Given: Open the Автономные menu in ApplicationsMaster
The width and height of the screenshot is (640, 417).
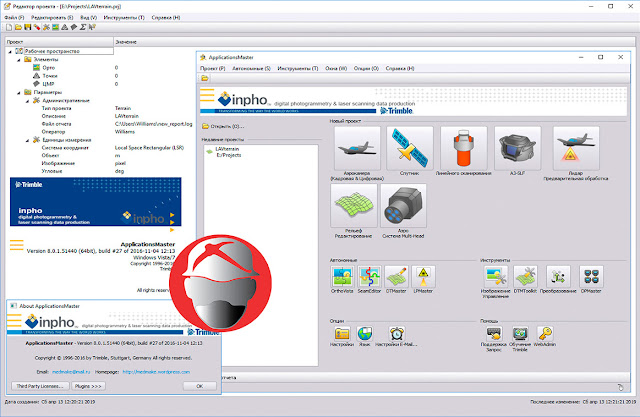Looking at the screenshot, I should [251, 69].
